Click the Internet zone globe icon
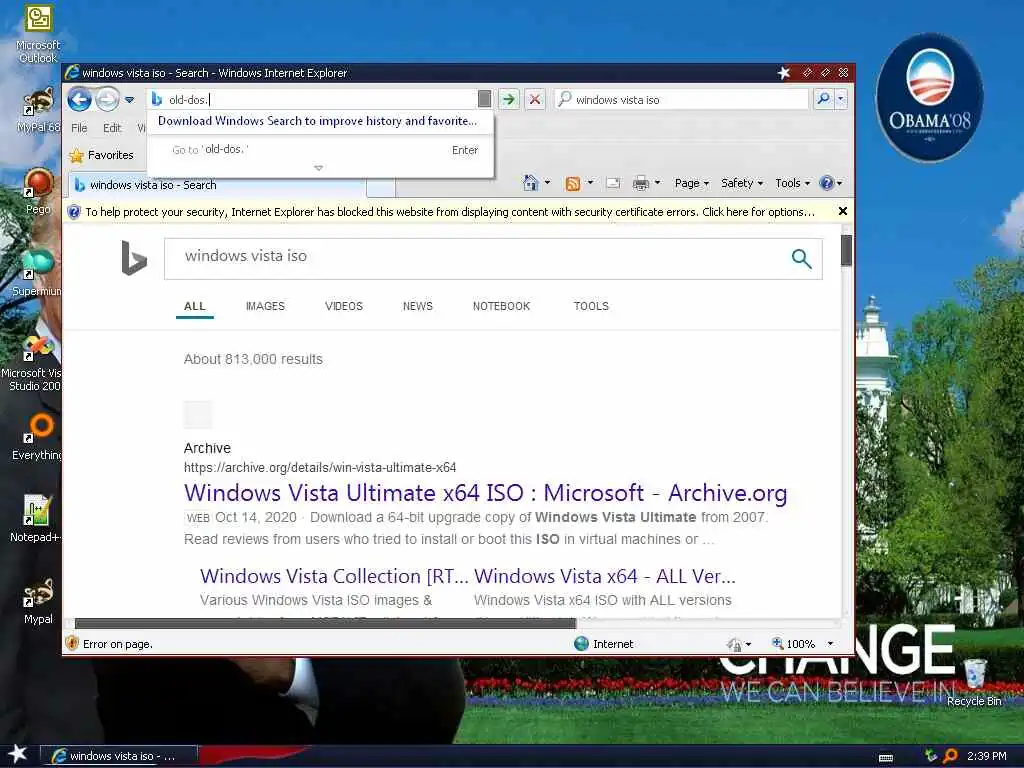This screenshot has height=768, width=1024. [x=581, y=644]
